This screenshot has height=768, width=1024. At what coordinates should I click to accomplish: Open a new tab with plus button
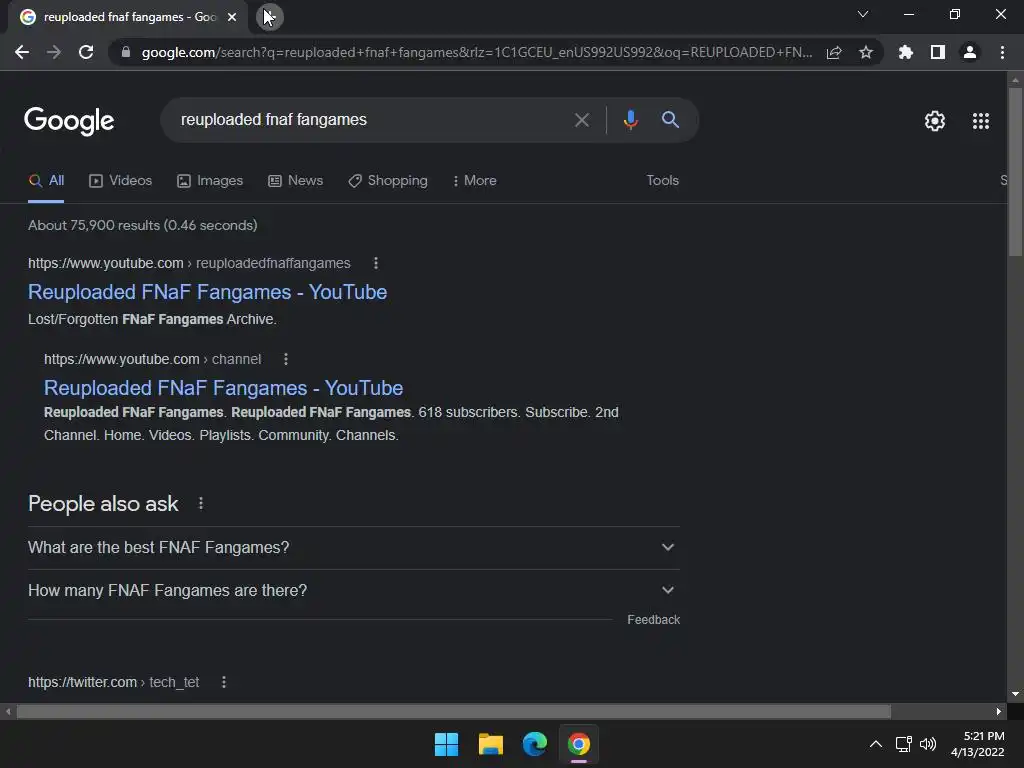click(x=269, y=17)
